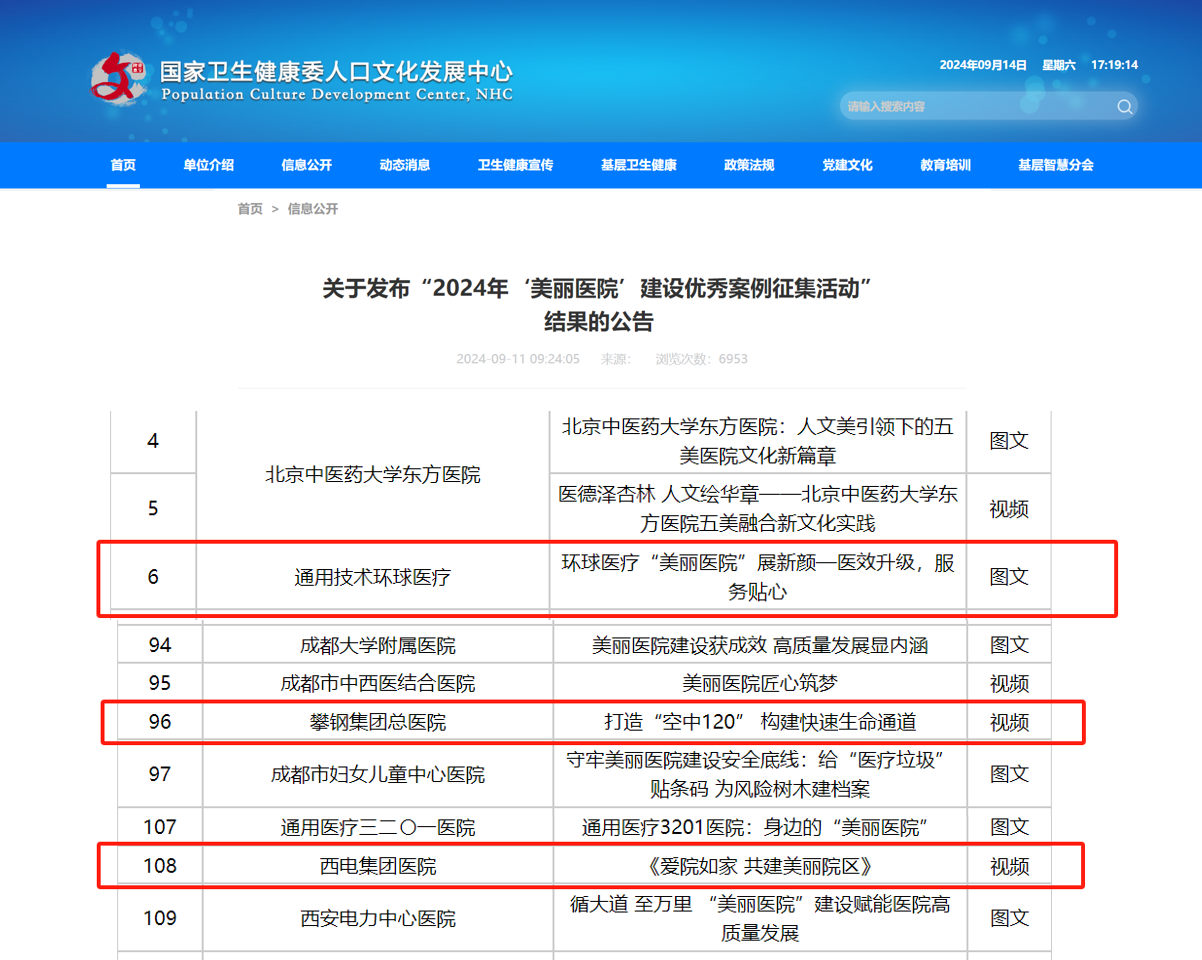The image size is (1202, 960).
Task: Click the 通用技术环球医疗 cell
Action: pyautogui.click(x=372, y=576)
